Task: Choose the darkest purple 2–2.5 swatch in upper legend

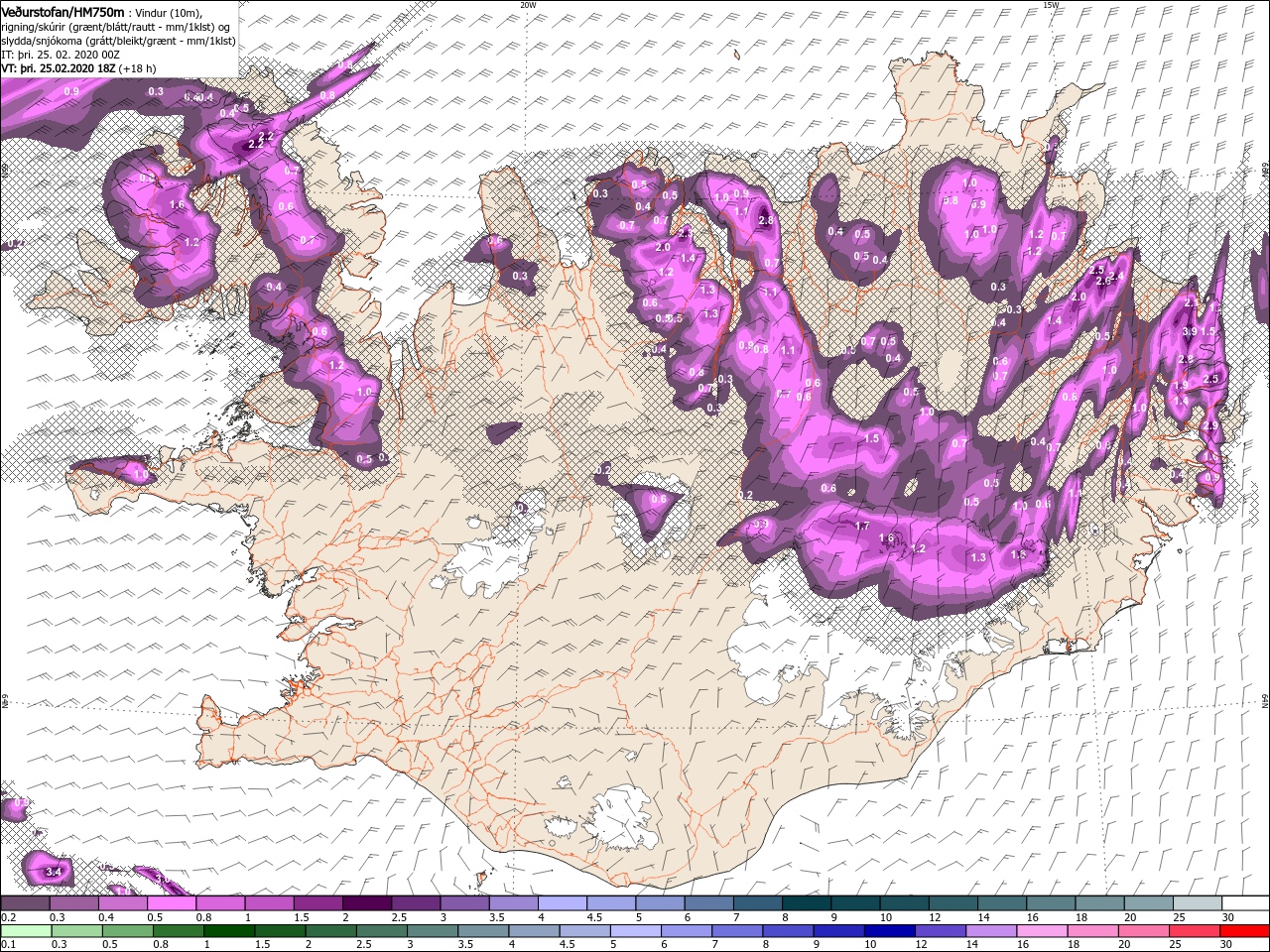Action: coord(366,903)
